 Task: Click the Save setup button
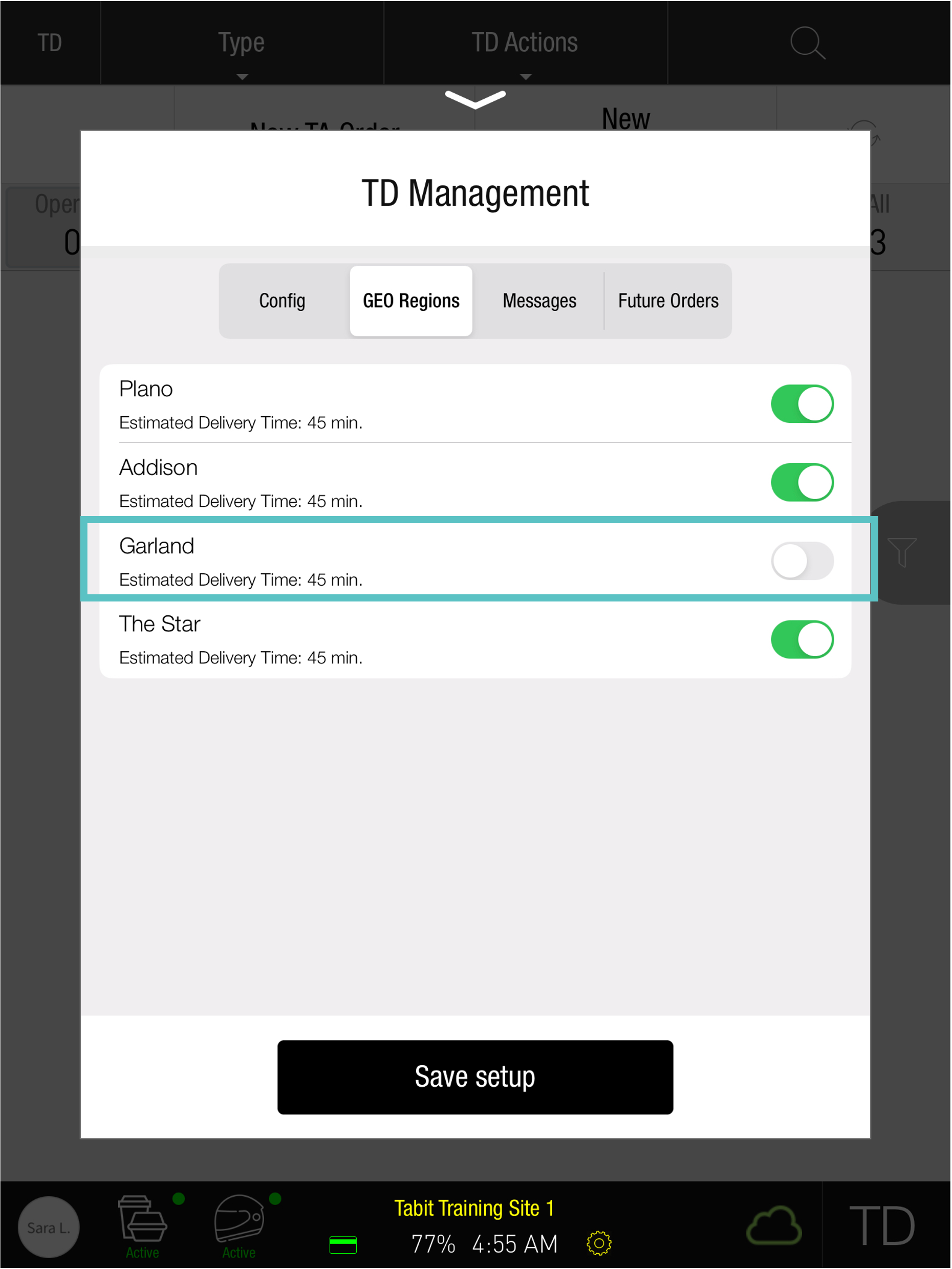[475, 1078]
